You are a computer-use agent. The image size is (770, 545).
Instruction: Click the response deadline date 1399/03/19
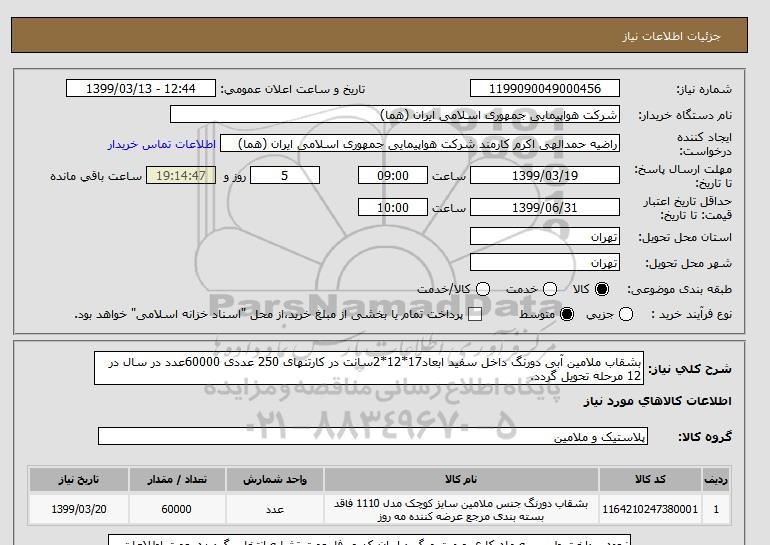click(545, 175)
